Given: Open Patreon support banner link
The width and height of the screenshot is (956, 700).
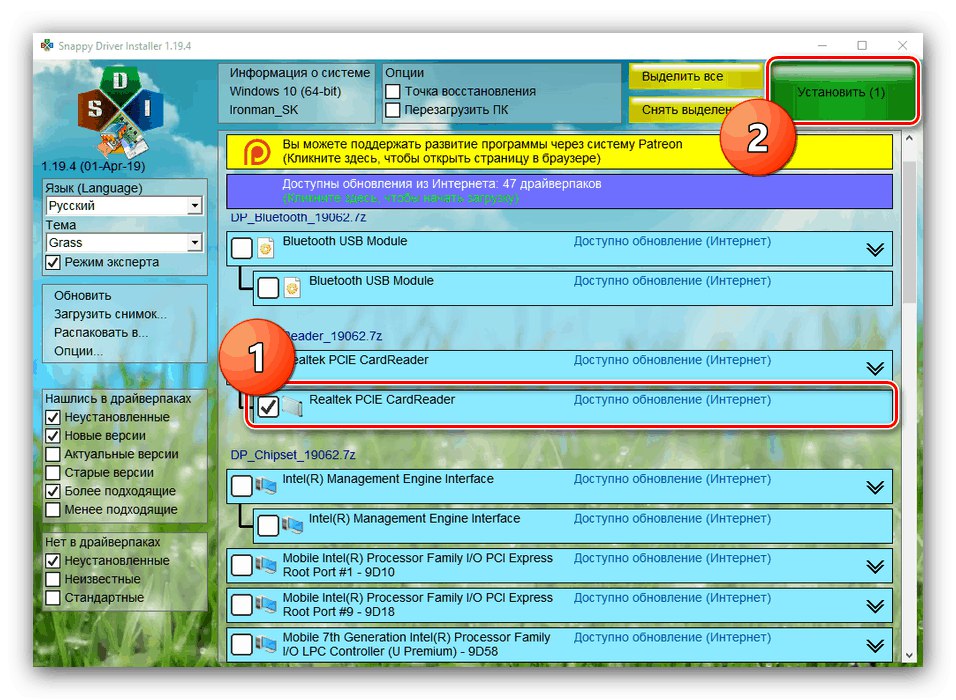Looking at the screenshot, I should 559,152.
